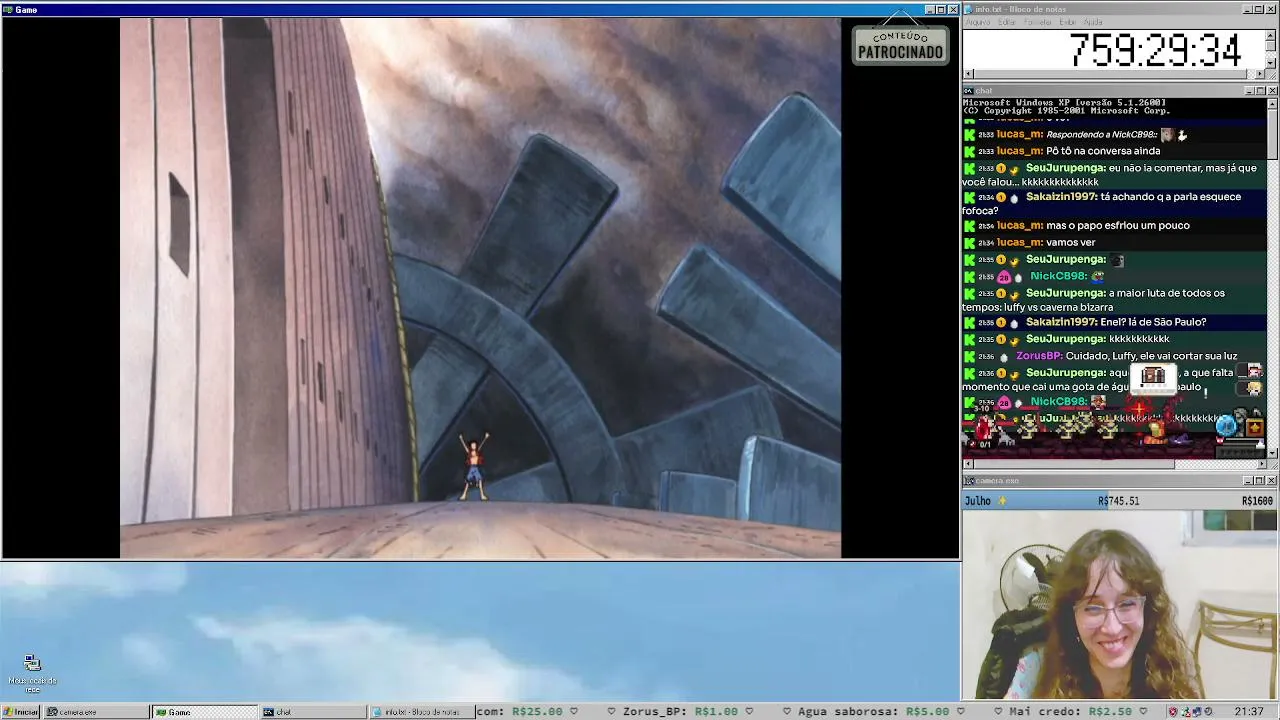Screen dimensions: 1280x720
Task: Click the 'mas o papo esfriou um pouco' message
Action: [x=1118, y=225]
